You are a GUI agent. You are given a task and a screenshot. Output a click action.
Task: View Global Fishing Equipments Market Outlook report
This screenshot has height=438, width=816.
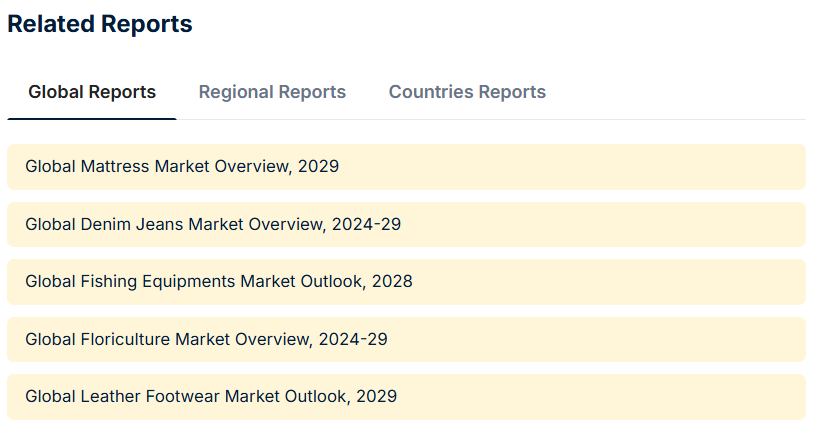(x=219, y=282)
